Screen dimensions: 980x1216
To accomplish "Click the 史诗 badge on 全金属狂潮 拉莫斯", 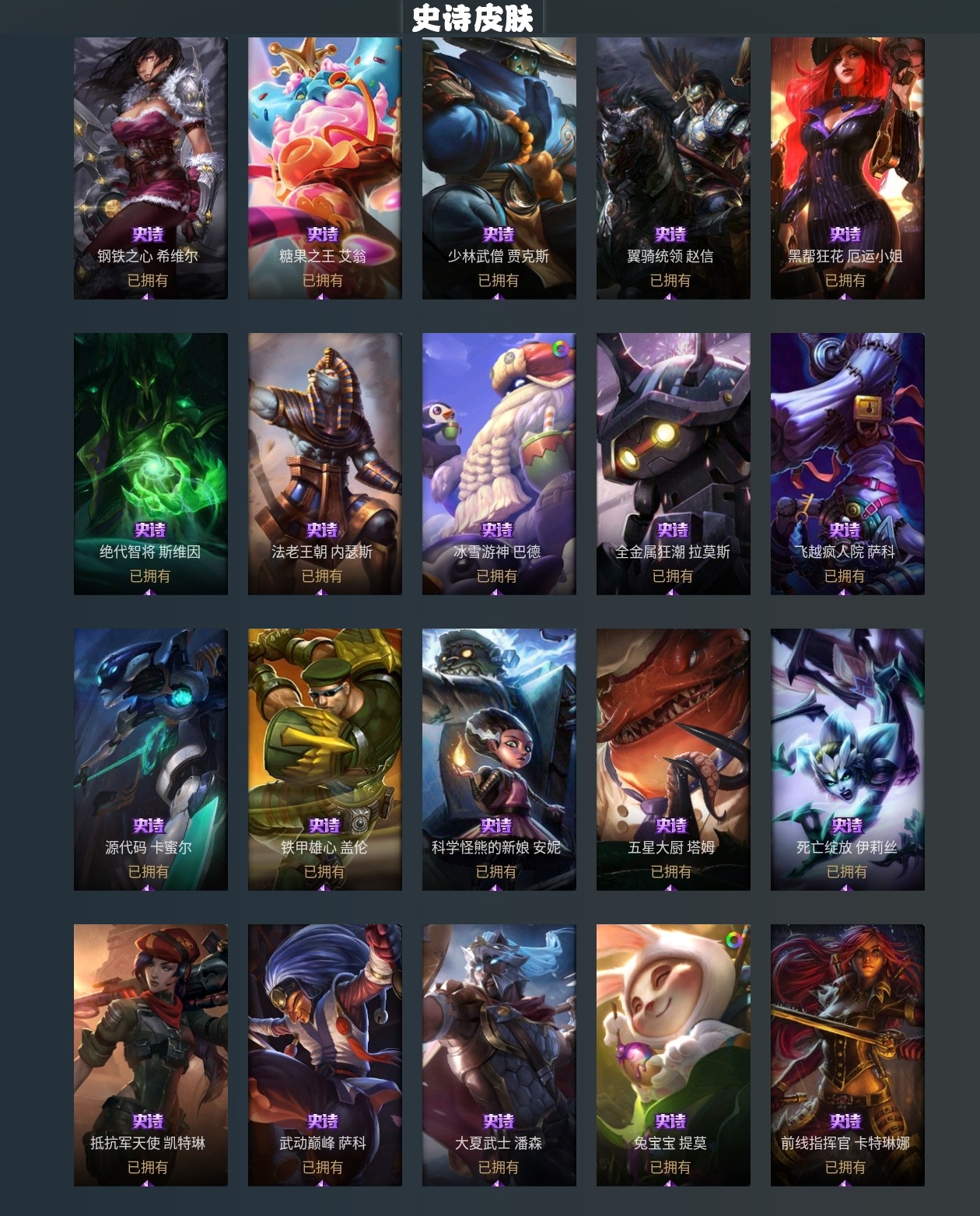I will [673, 530].
